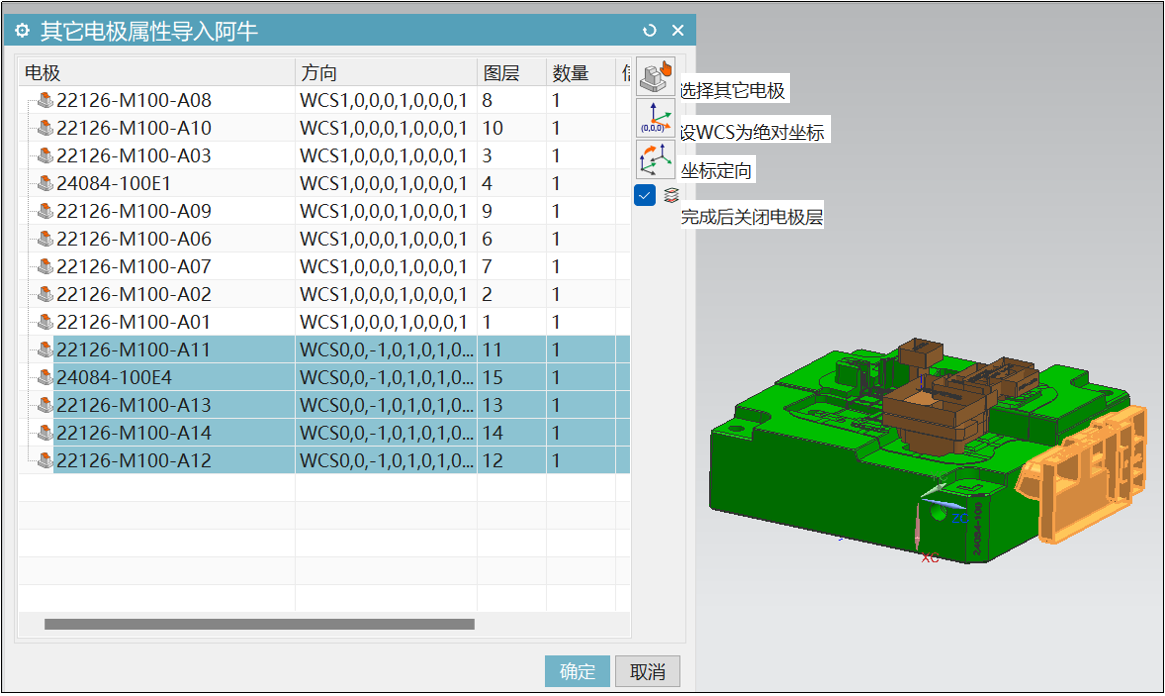Click the horizontal scrollbar under the table

tap(259, 625)
